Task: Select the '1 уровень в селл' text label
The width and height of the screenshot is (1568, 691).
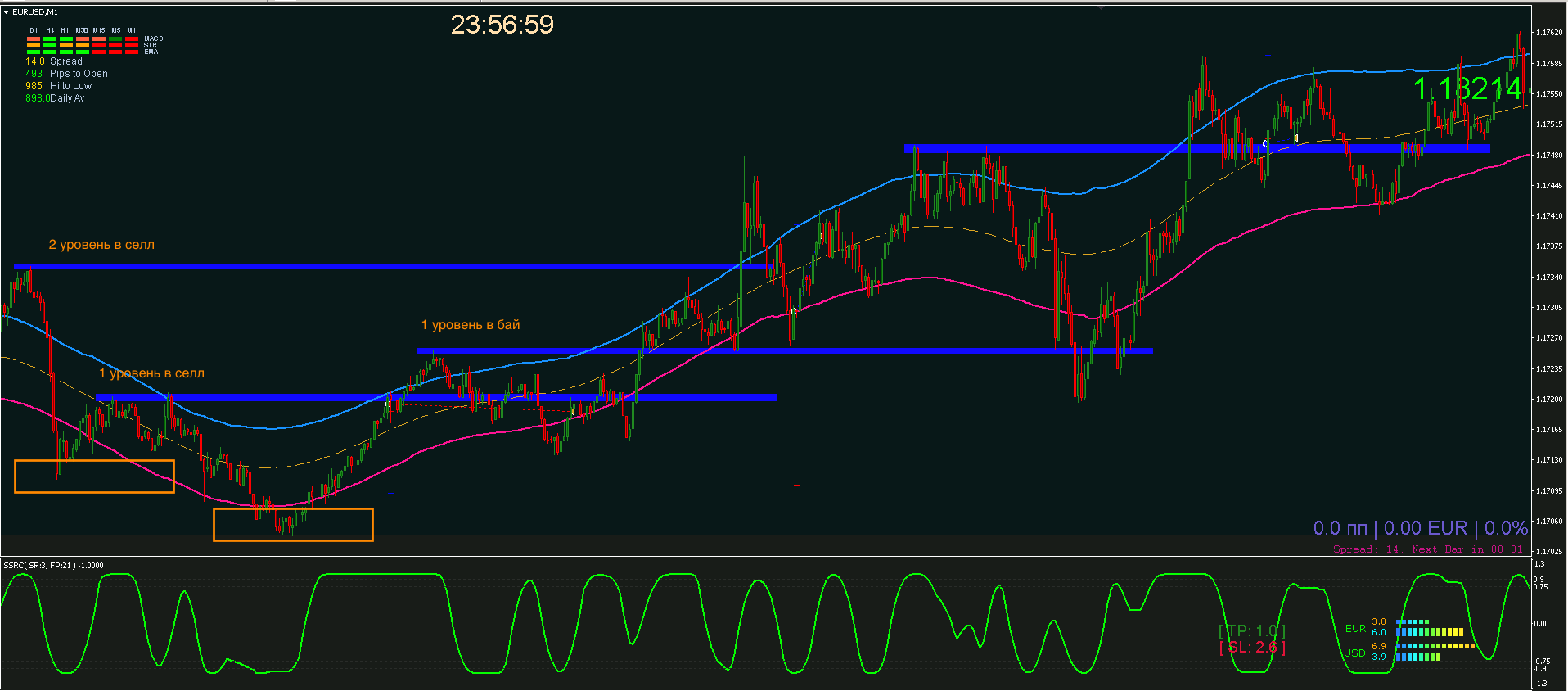Action: pyautogui.click(x=152, y=373)
